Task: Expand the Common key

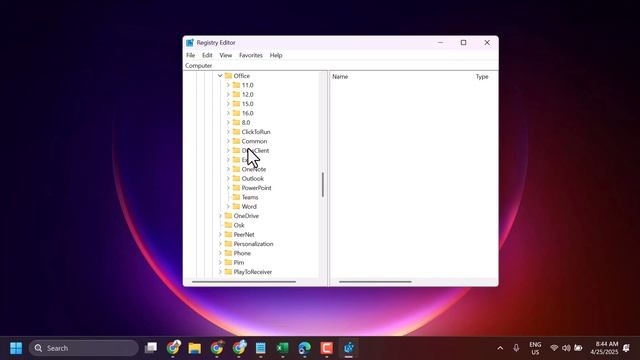Action: click(x=228, y=141)
